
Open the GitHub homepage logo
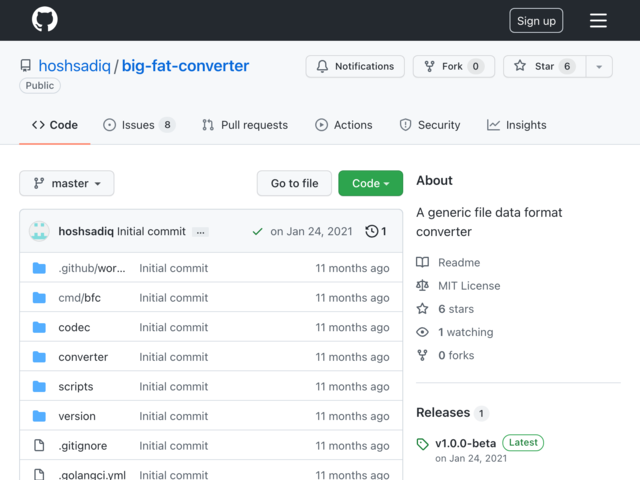coord(44,20)
